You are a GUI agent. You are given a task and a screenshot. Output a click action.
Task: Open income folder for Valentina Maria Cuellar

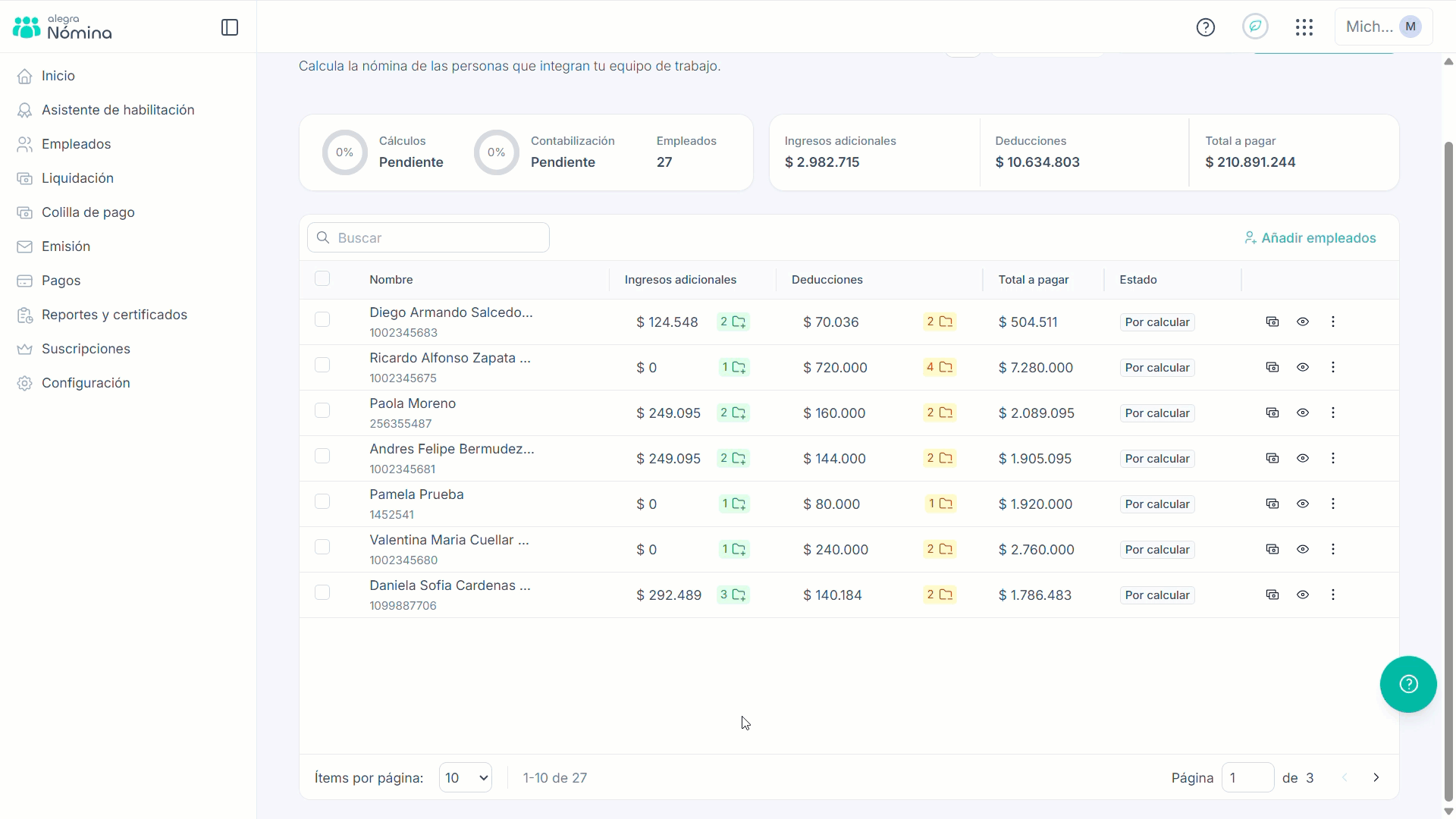point(734,550)
